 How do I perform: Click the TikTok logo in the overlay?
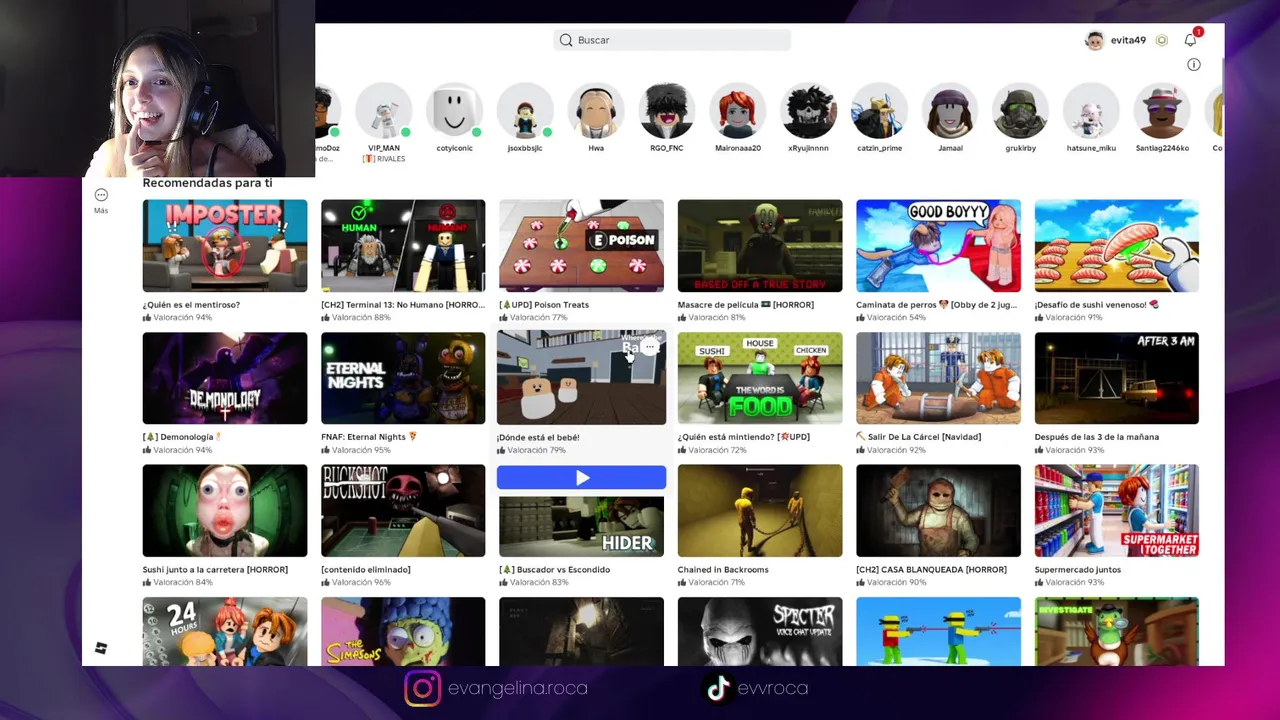coord(717,688)
